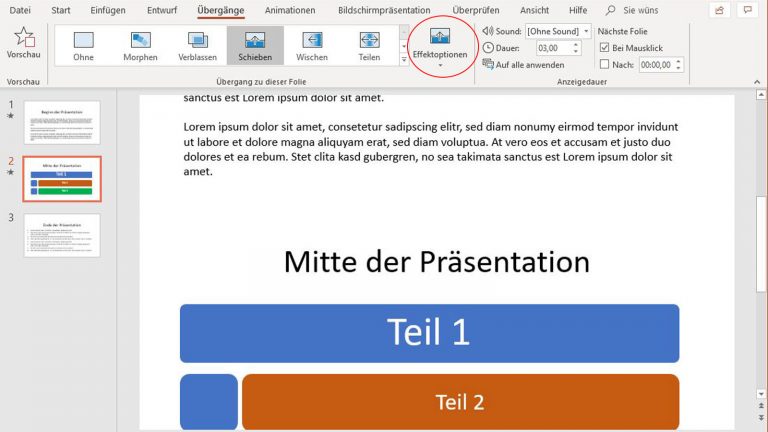Toggle the Bei Mausklick checkbox
This screenshot has width=768, height=432.
tap(604, 48)
